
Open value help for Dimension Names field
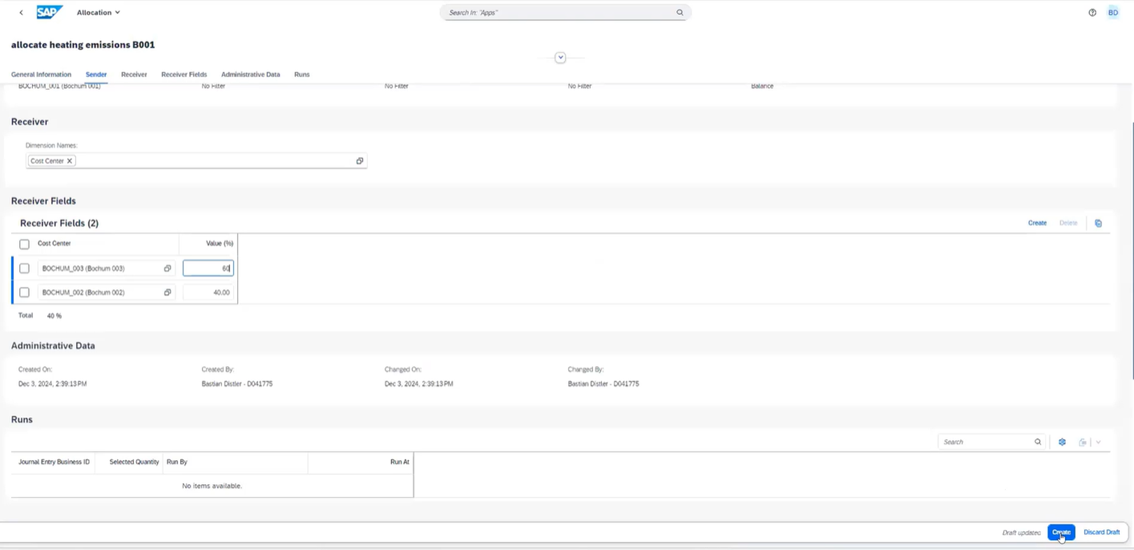(360, 161)
